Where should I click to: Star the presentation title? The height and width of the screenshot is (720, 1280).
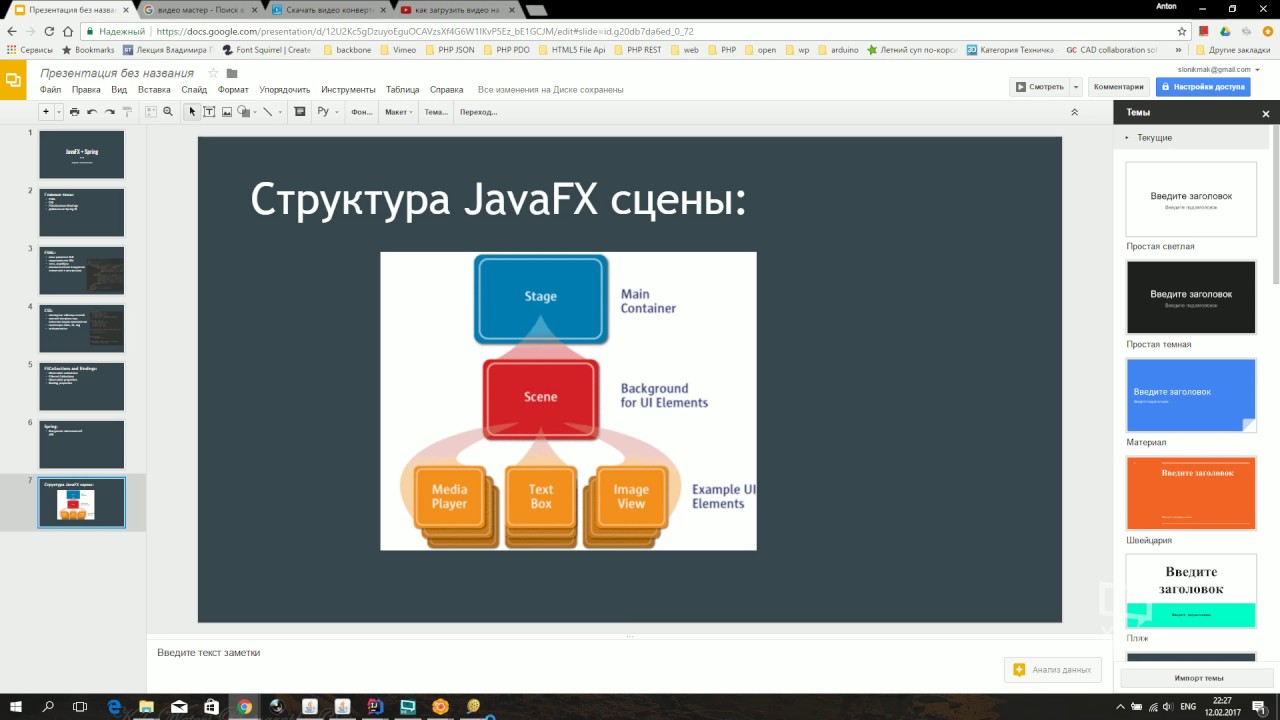(x=213, y=73)
